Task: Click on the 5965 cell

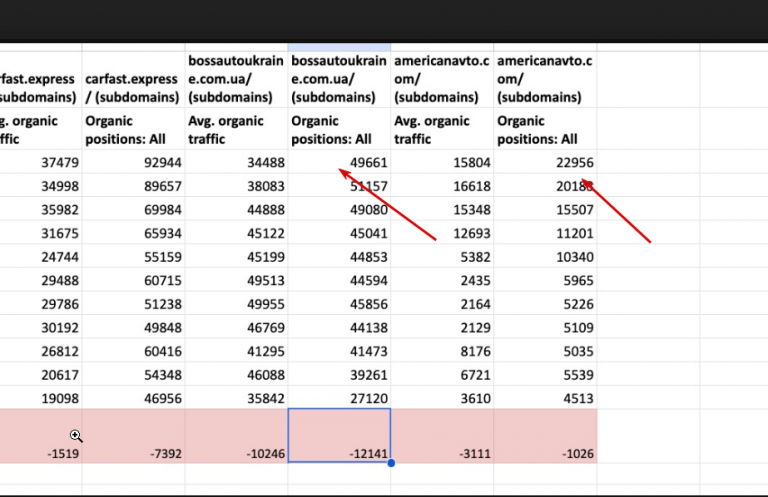Action: pyautogui.click(x=545, y=280)
